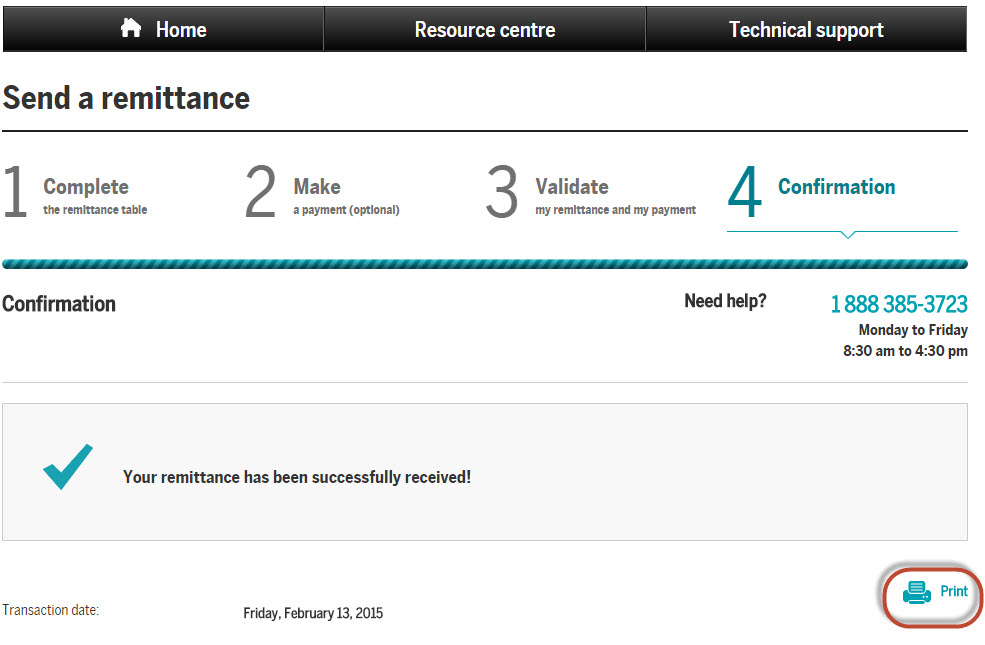Click '8:30 am to 4:30 pm' text
Viewport: 985px width, 645px height.
pos(905,350)
